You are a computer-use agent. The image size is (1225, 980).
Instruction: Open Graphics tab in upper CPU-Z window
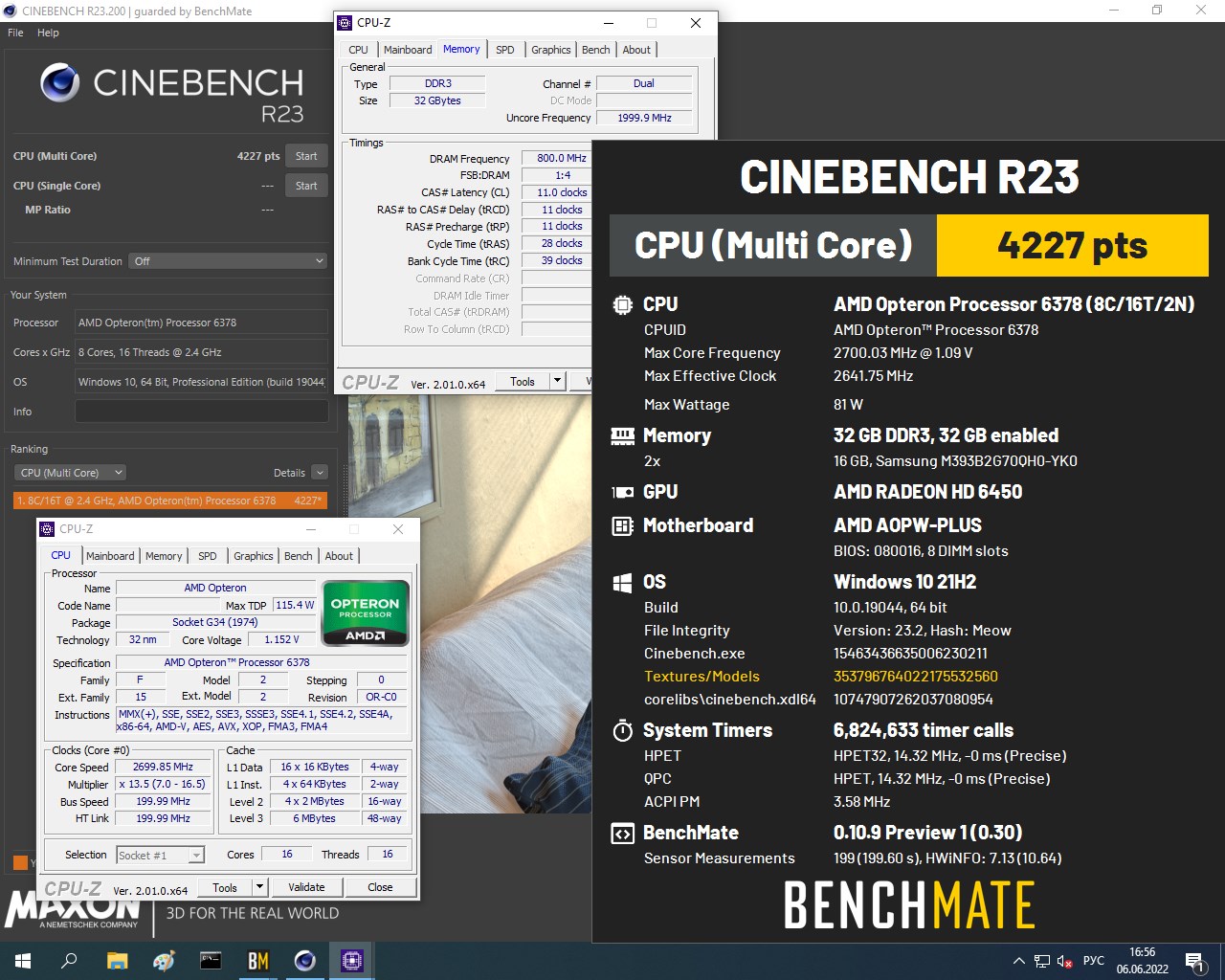click(x=551, y=50)
